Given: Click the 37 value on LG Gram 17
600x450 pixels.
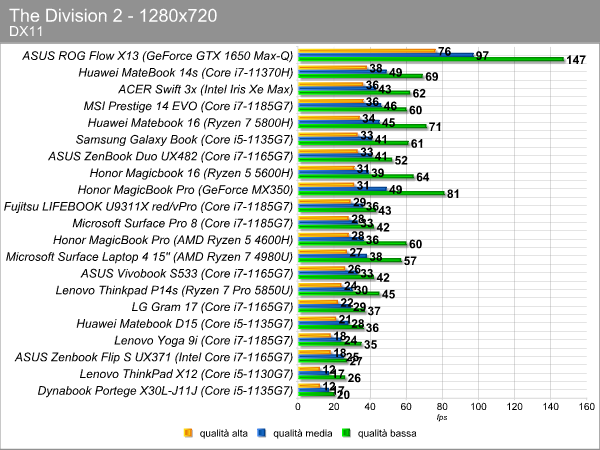Looking at the screenshot, I should click(374, 311).
